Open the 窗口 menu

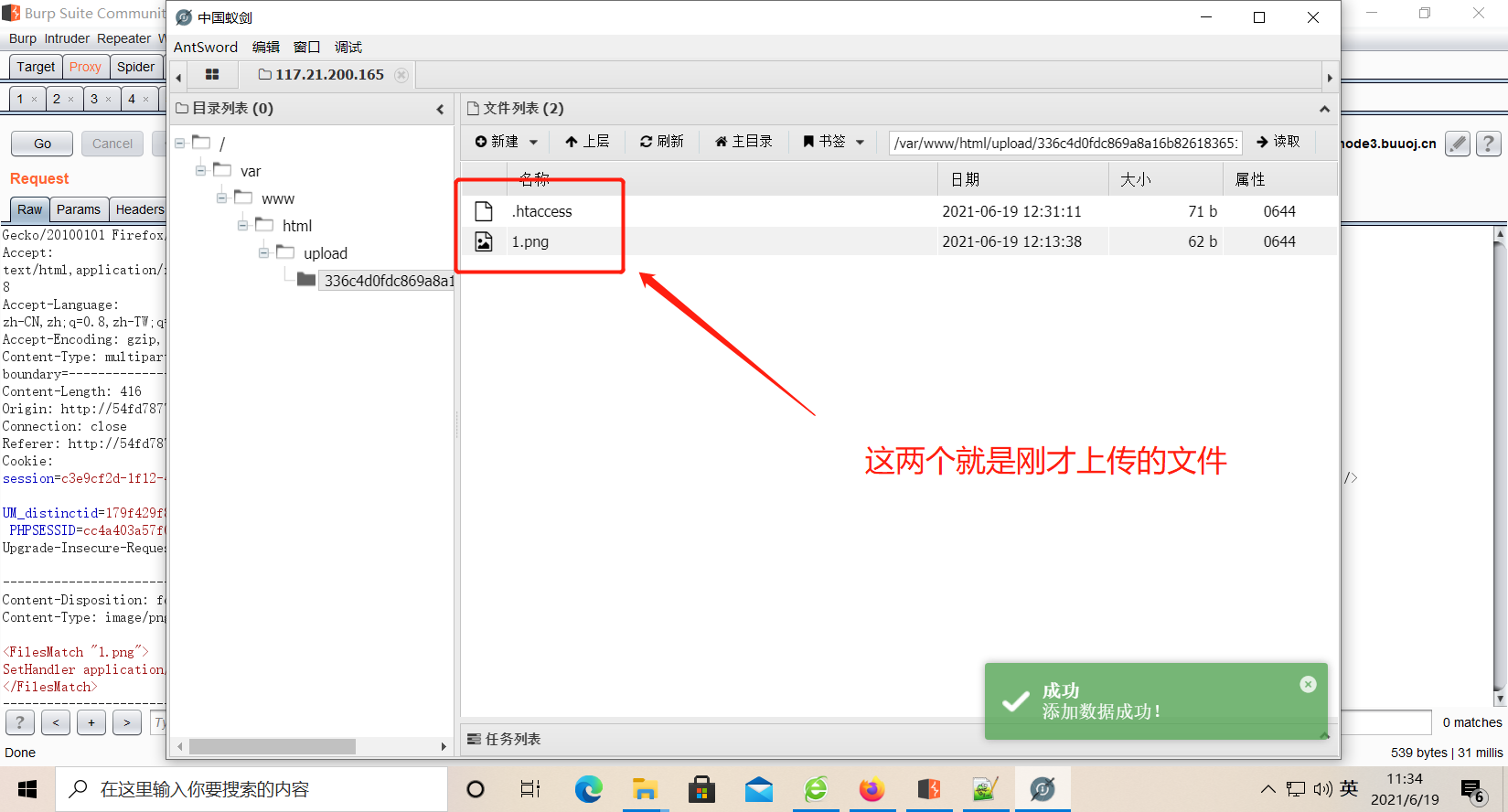click(x=307, y=47)
